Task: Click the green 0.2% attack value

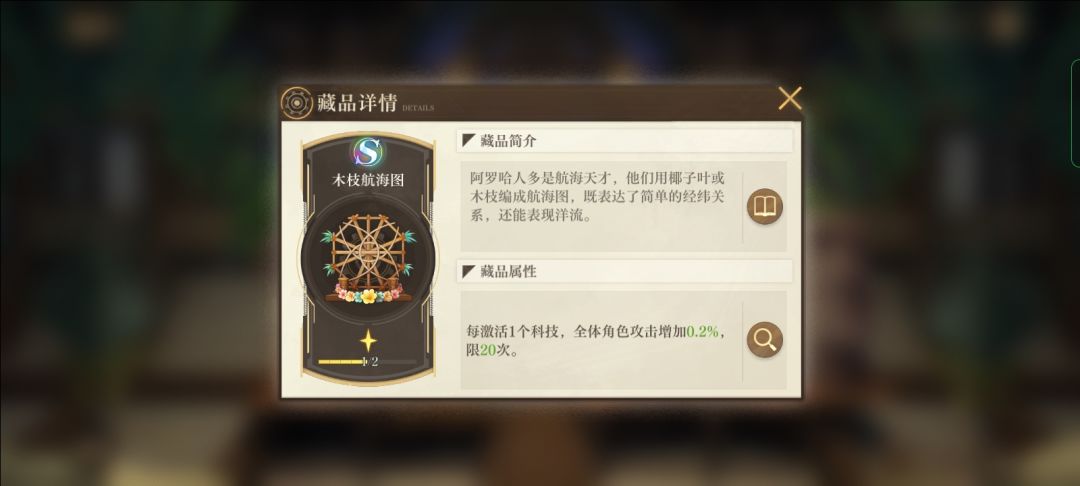Action: coord(703,332)
